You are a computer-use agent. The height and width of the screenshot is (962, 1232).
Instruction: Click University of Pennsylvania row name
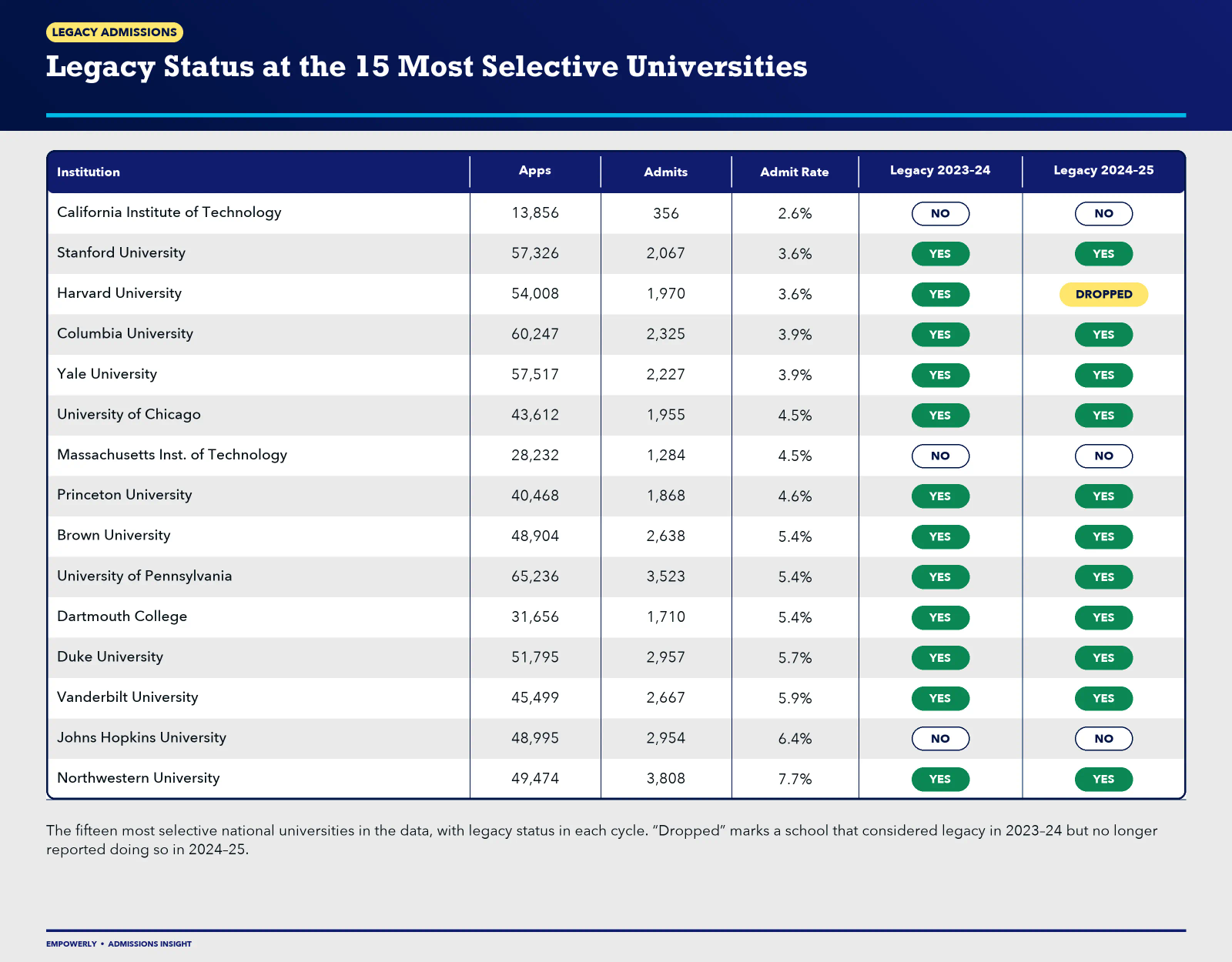[x=144, y=576]
